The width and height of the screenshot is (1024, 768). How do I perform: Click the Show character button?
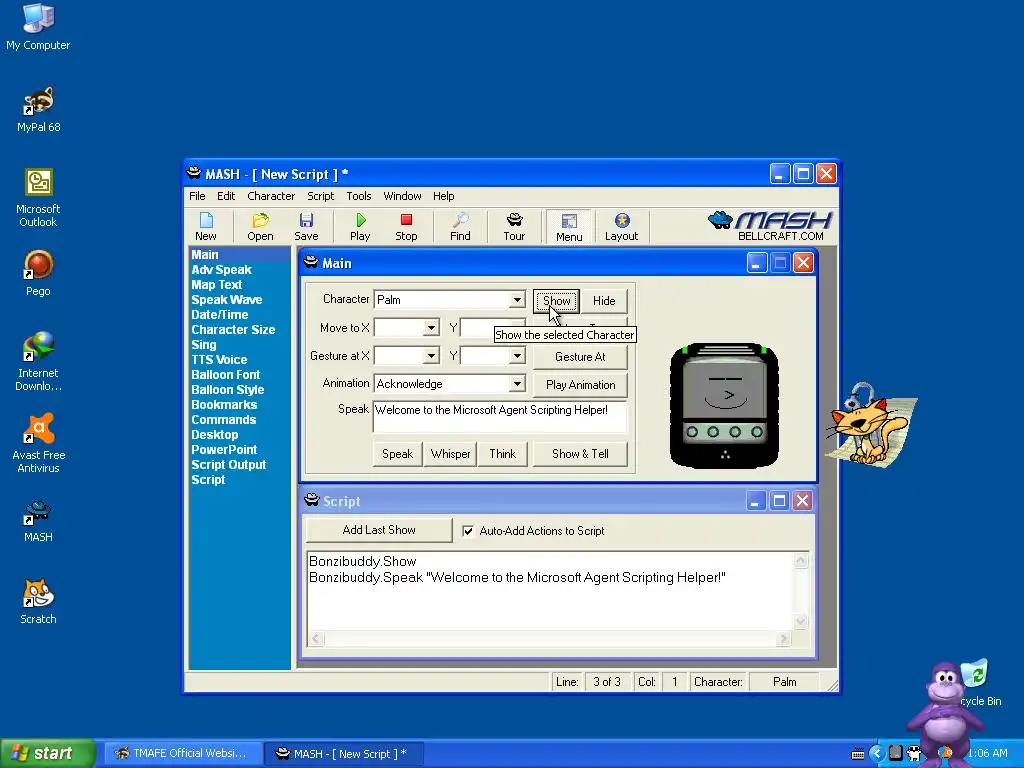(557, 300)
